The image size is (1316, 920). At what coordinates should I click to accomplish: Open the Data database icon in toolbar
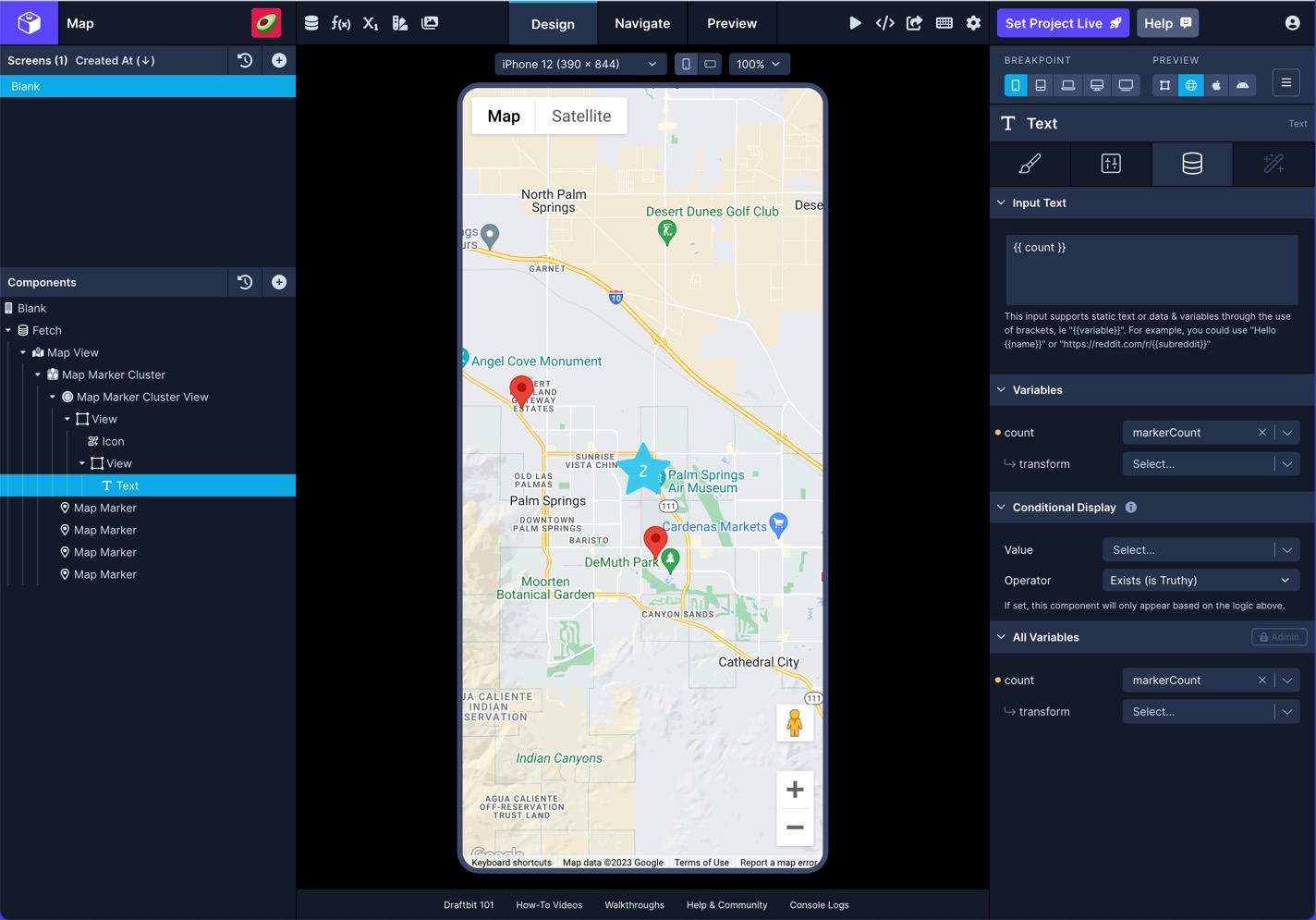tap(311, 23)
